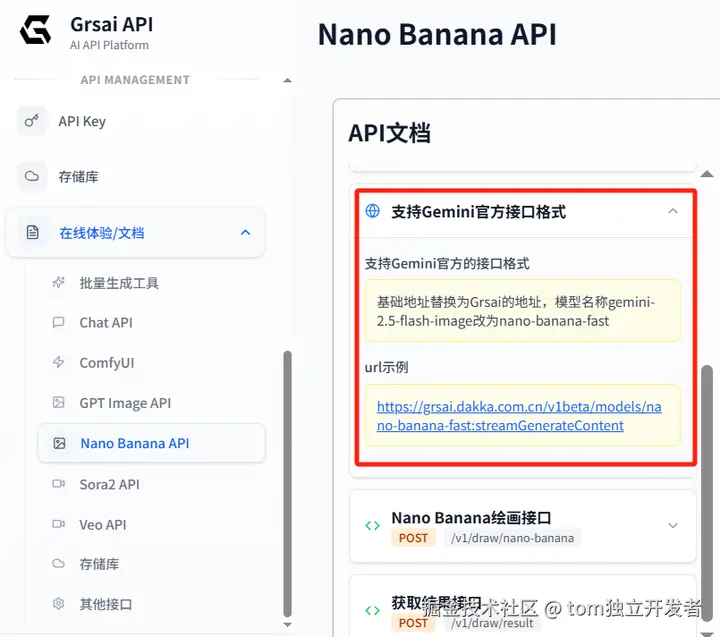Click the cloud icon beside top 存储库
This screenshot has width=720, height=637.
[32, 176]
